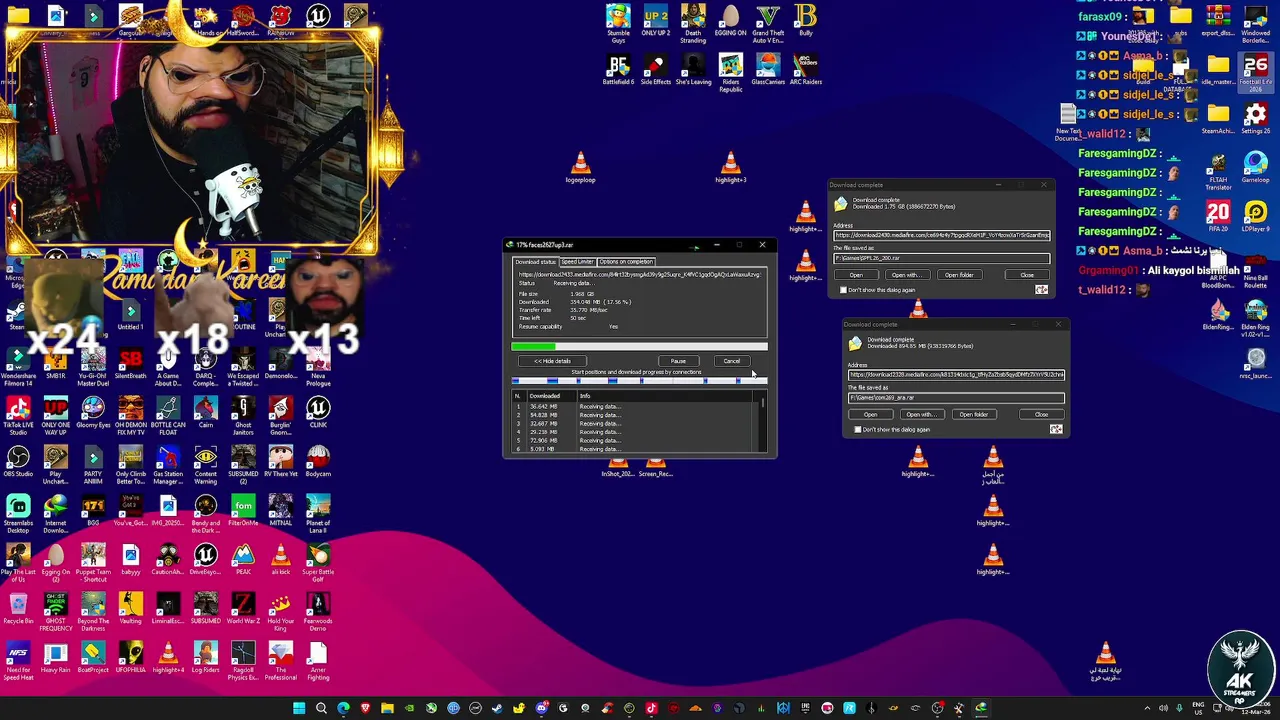Open the Ragdoll Physics shortcut icon

click(x=243, y=660)
